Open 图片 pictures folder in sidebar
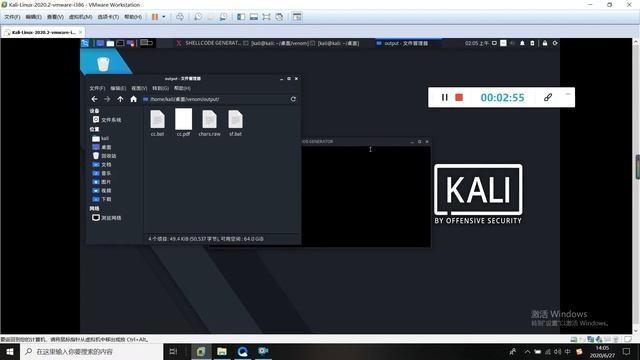The width and height of the screenshot is (640, 360). tap(102, 182)
